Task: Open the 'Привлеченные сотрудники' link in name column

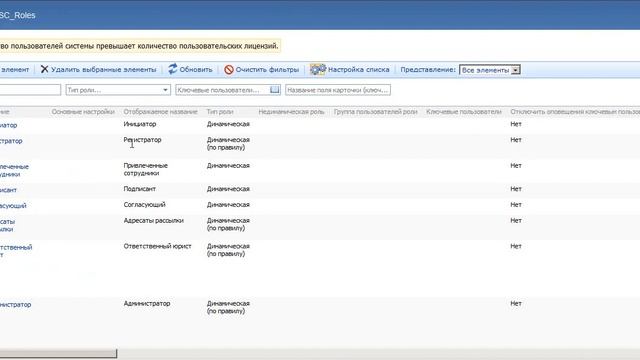Action: pos(14,170)
